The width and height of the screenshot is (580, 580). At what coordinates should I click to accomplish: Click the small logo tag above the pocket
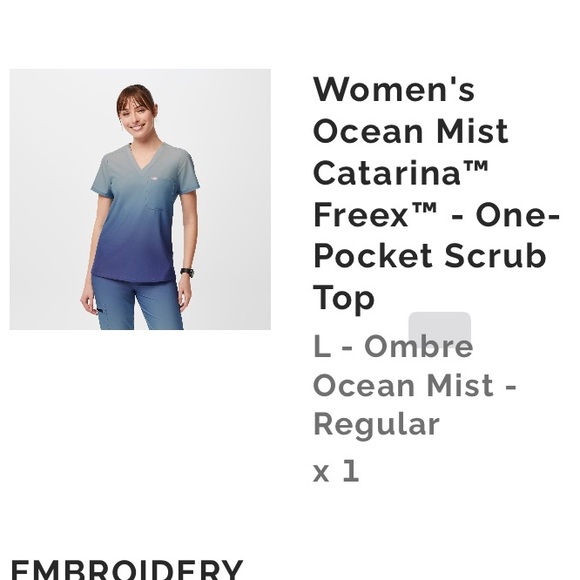(154, 178)
